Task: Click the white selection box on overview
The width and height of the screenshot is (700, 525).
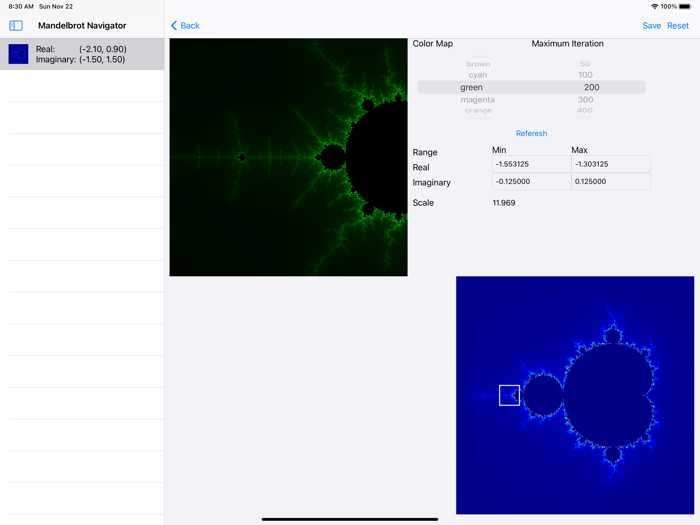Action: tap(509, 395)
